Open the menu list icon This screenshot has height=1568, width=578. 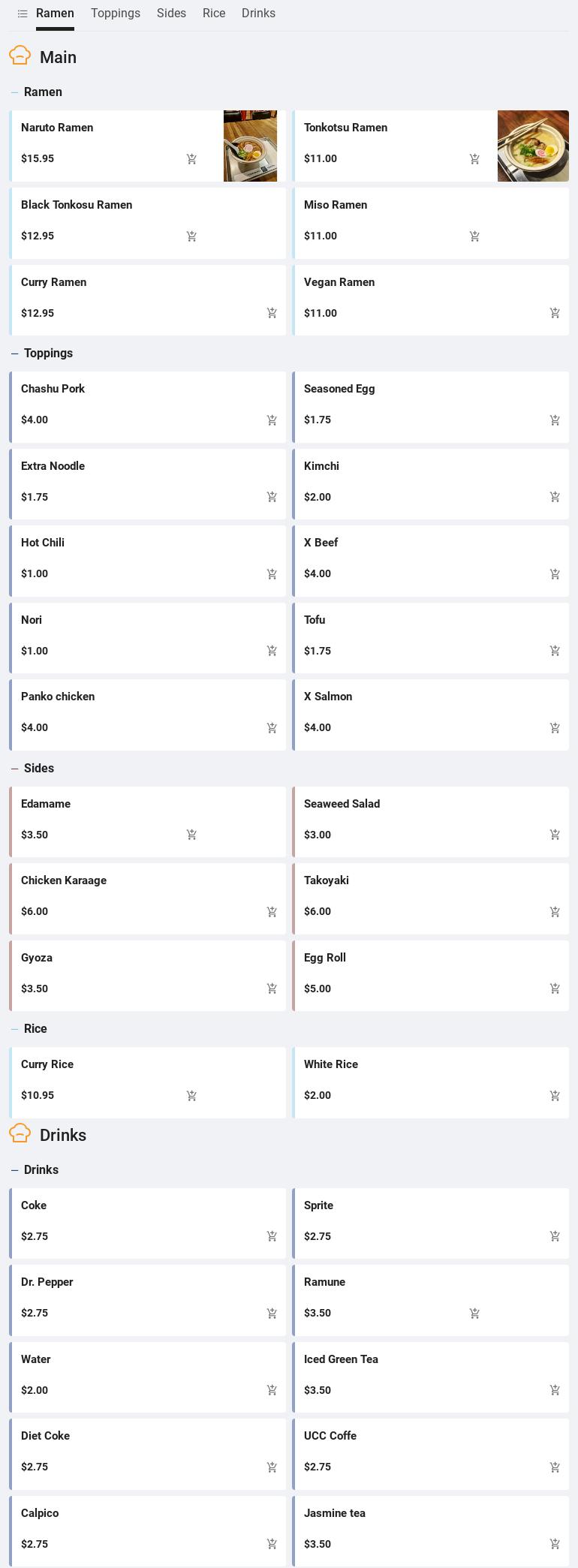coord(23,14)
